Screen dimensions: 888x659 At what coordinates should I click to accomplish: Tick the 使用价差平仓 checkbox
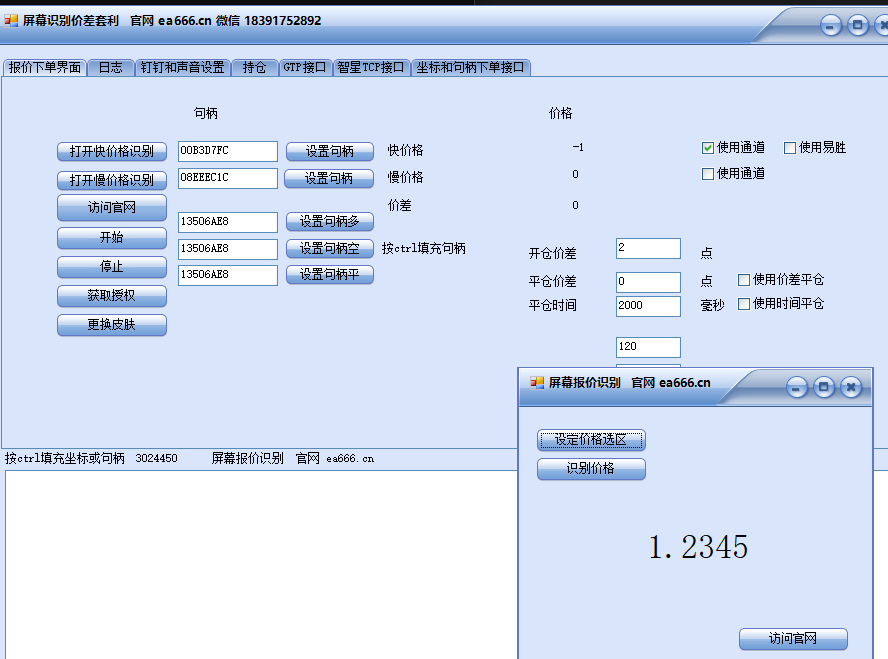(x=744, y=280)
